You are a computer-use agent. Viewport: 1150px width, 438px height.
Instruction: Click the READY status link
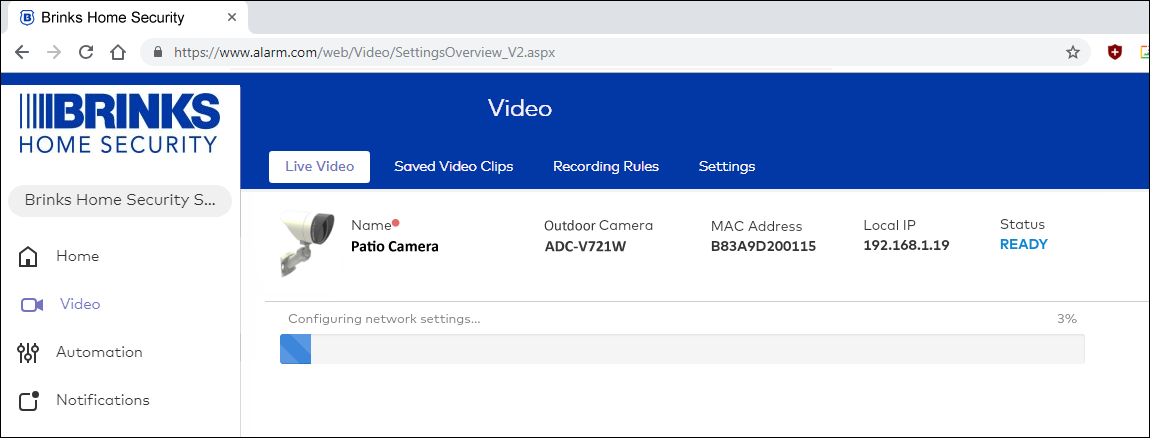point(1024,244)
